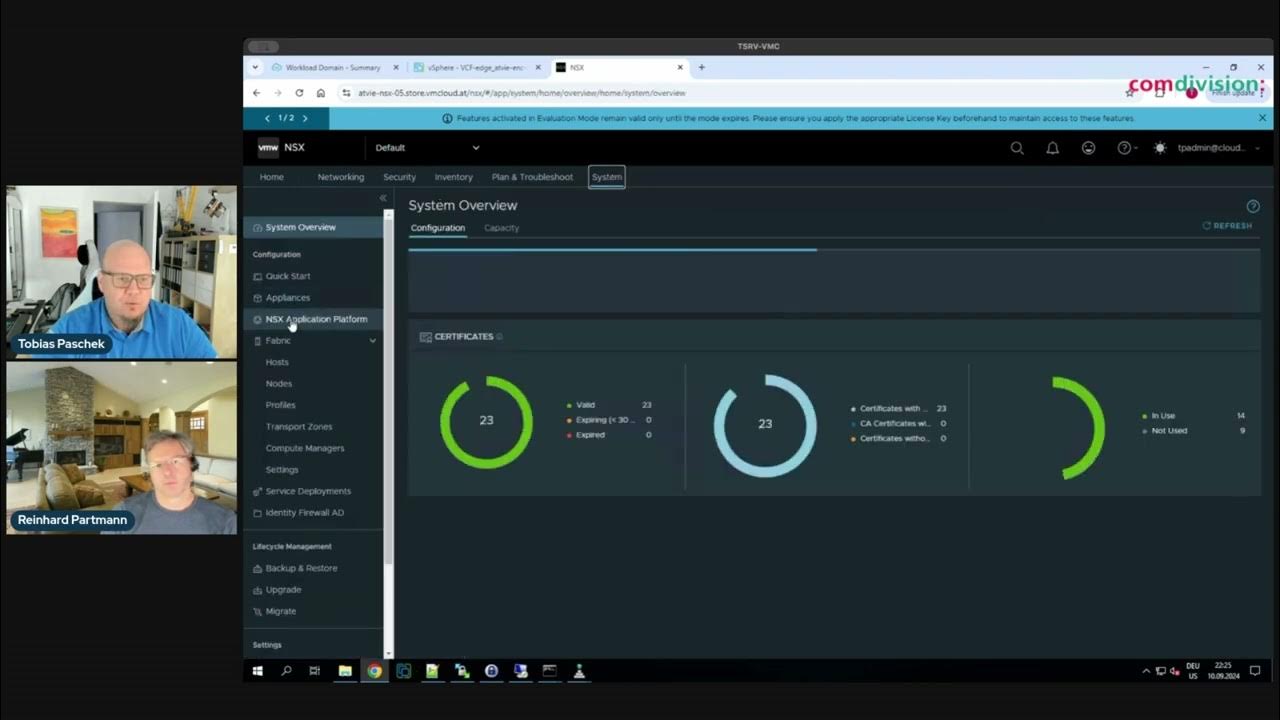Open the Networking menu tab
1280x720 pixels.
tap(341, 177)
